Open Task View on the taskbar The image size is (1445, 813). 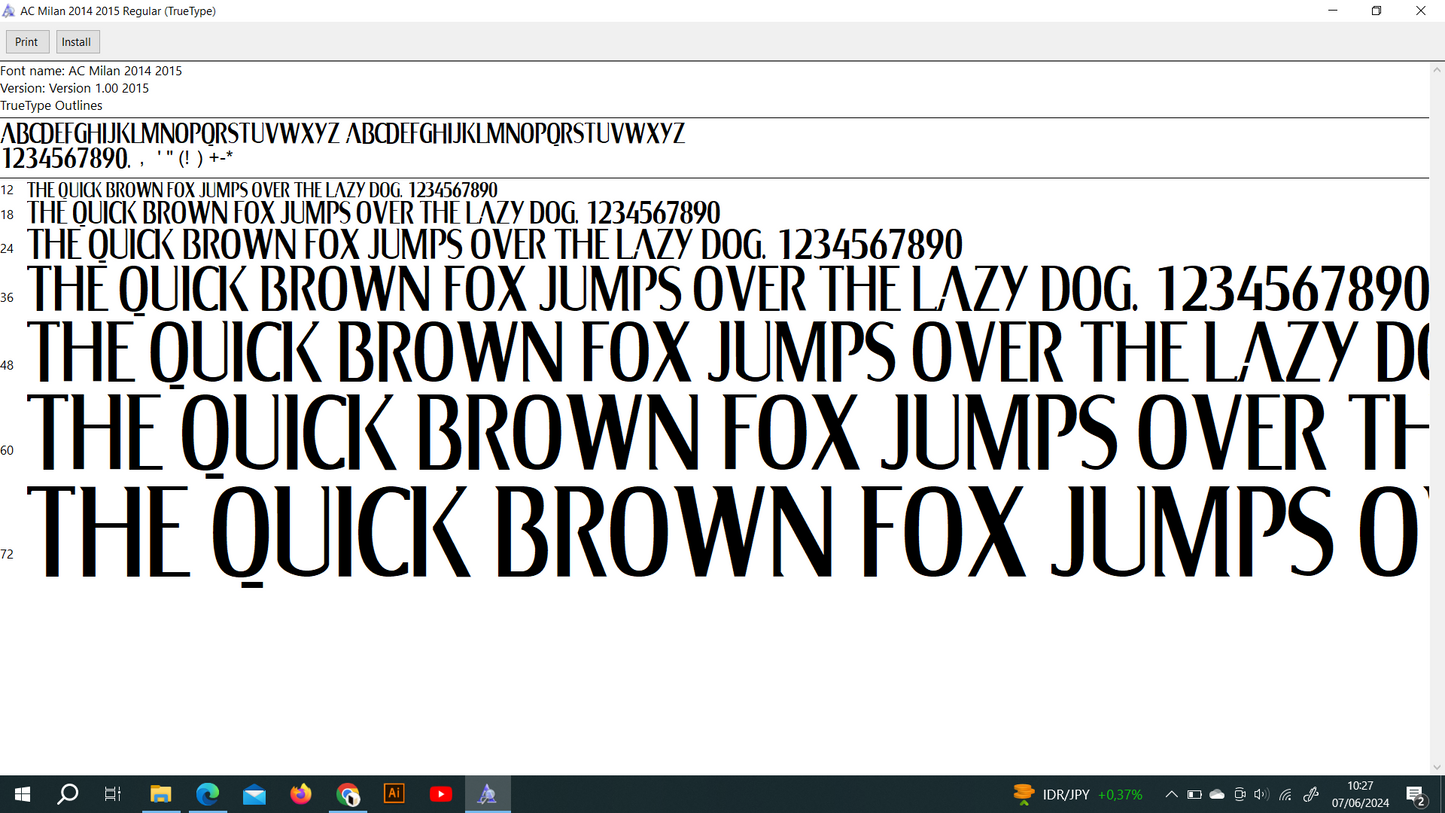coord(113,794)
